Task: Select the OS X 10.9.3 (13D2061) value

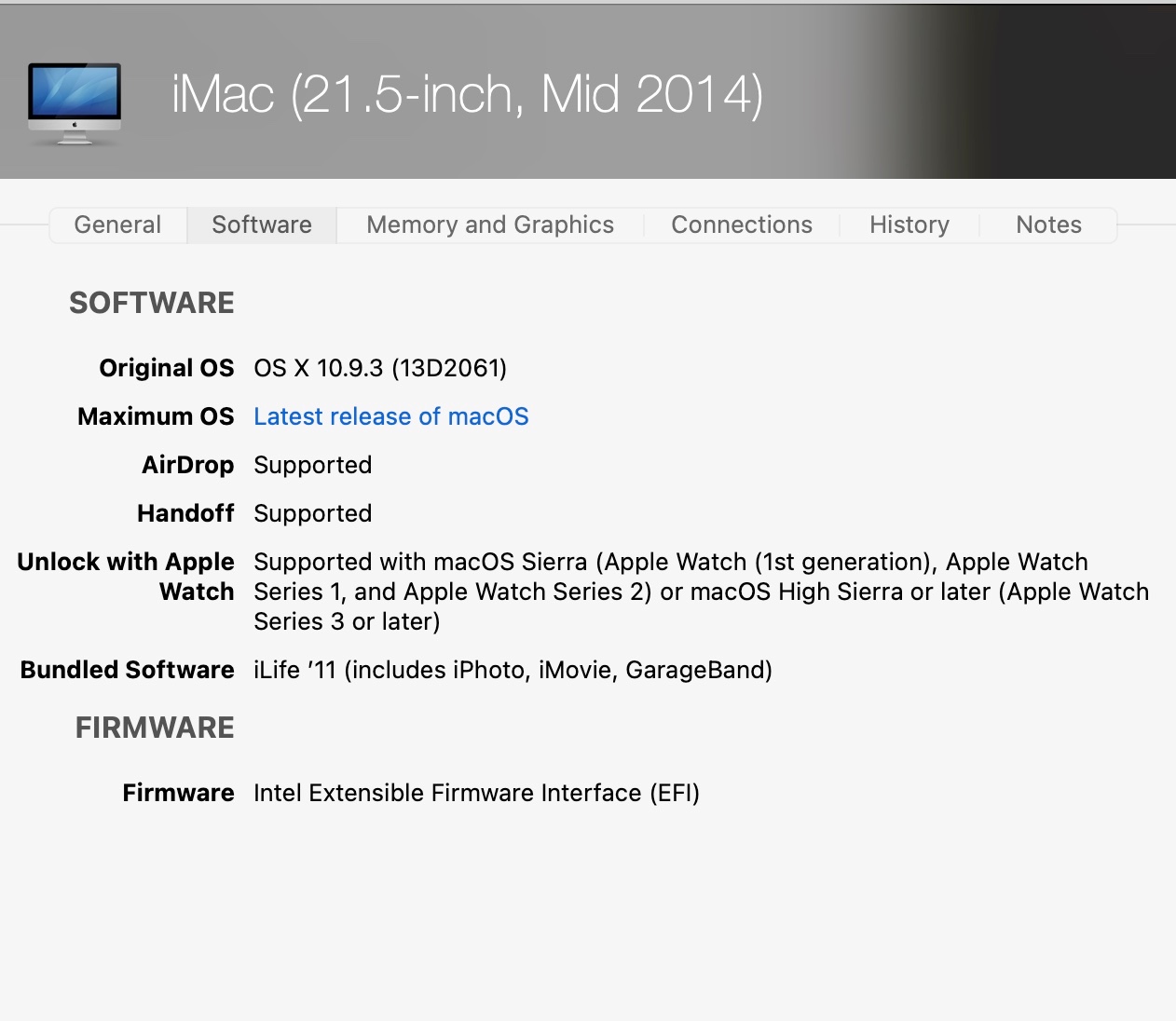Action: point(380,368)
